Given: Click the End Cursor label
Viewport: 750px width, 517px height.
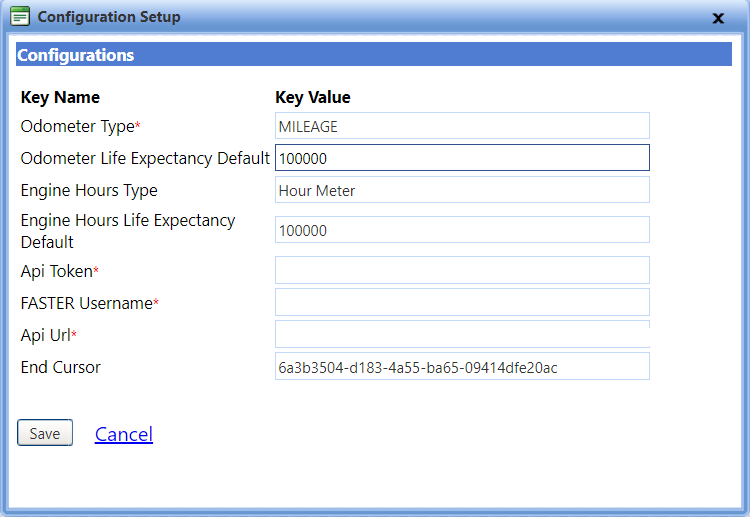Looking at the screenshot, I should (x=61, y=367).
